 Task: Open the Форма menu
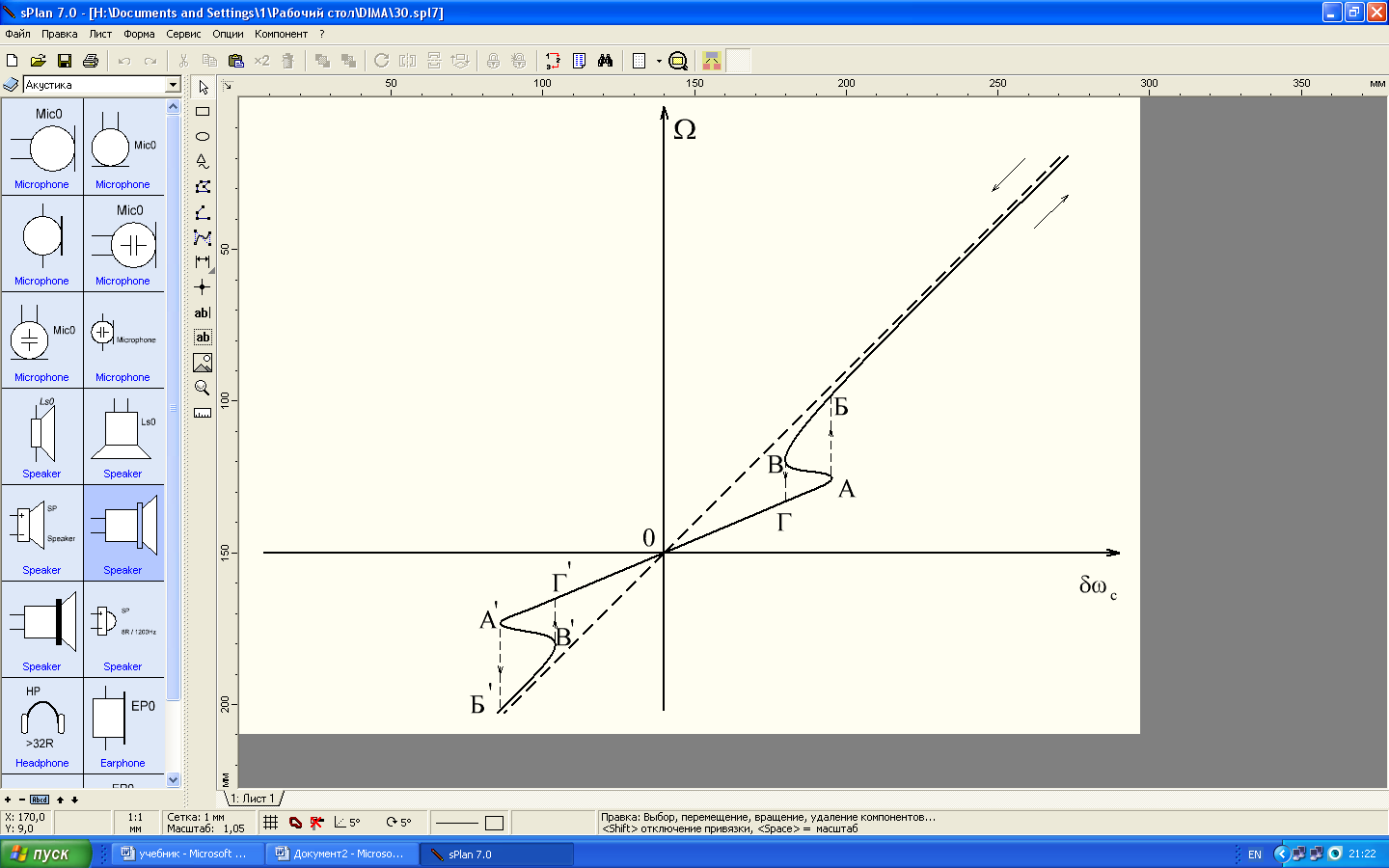tap(139, 34)
